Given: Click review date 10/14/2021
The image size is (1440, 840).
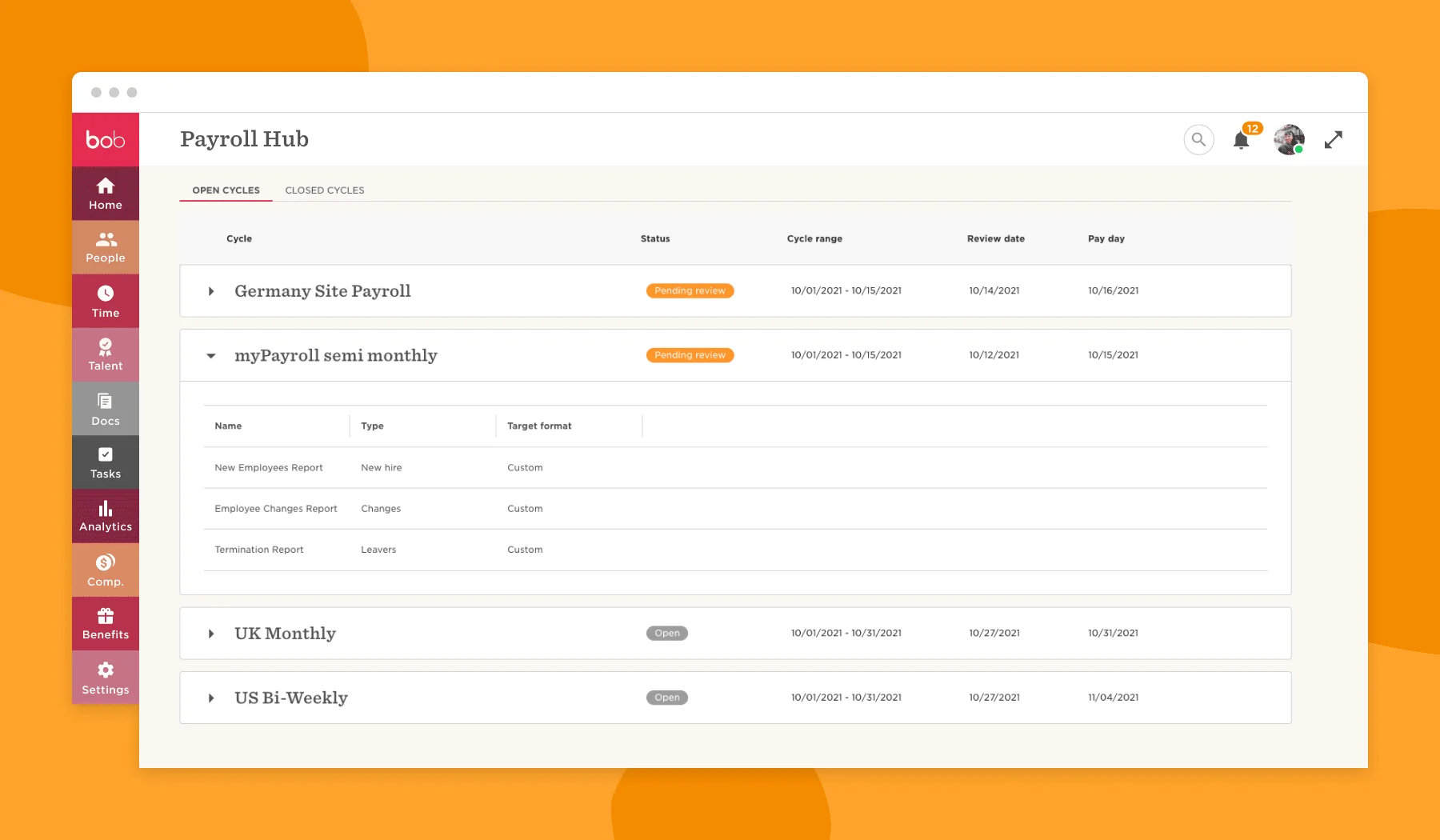Looking at the screenshot, I should (x=994, y=290).
